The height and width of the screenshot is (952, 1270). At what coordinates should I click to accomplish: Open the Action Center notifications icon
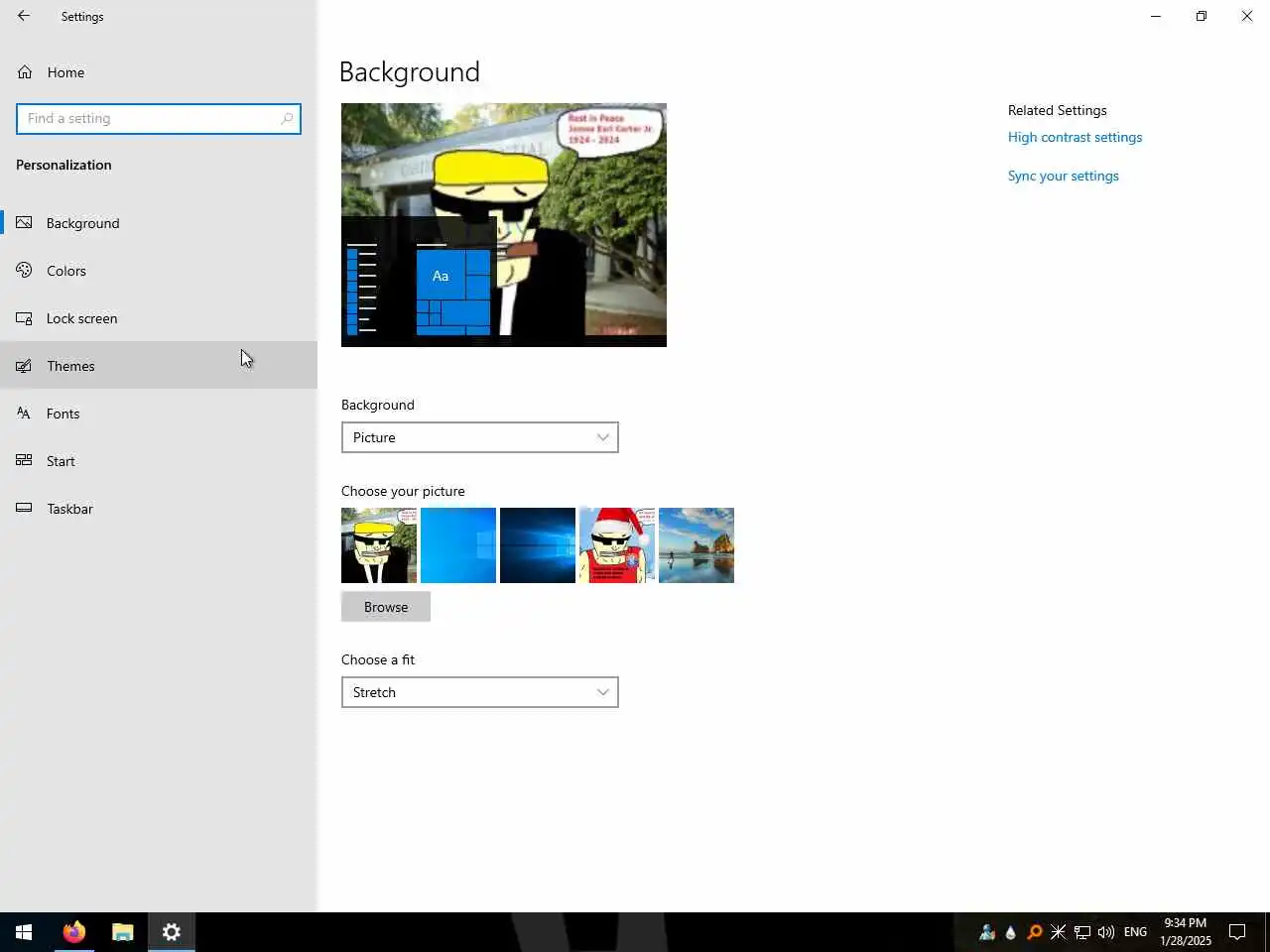[x=1237, y=932]
